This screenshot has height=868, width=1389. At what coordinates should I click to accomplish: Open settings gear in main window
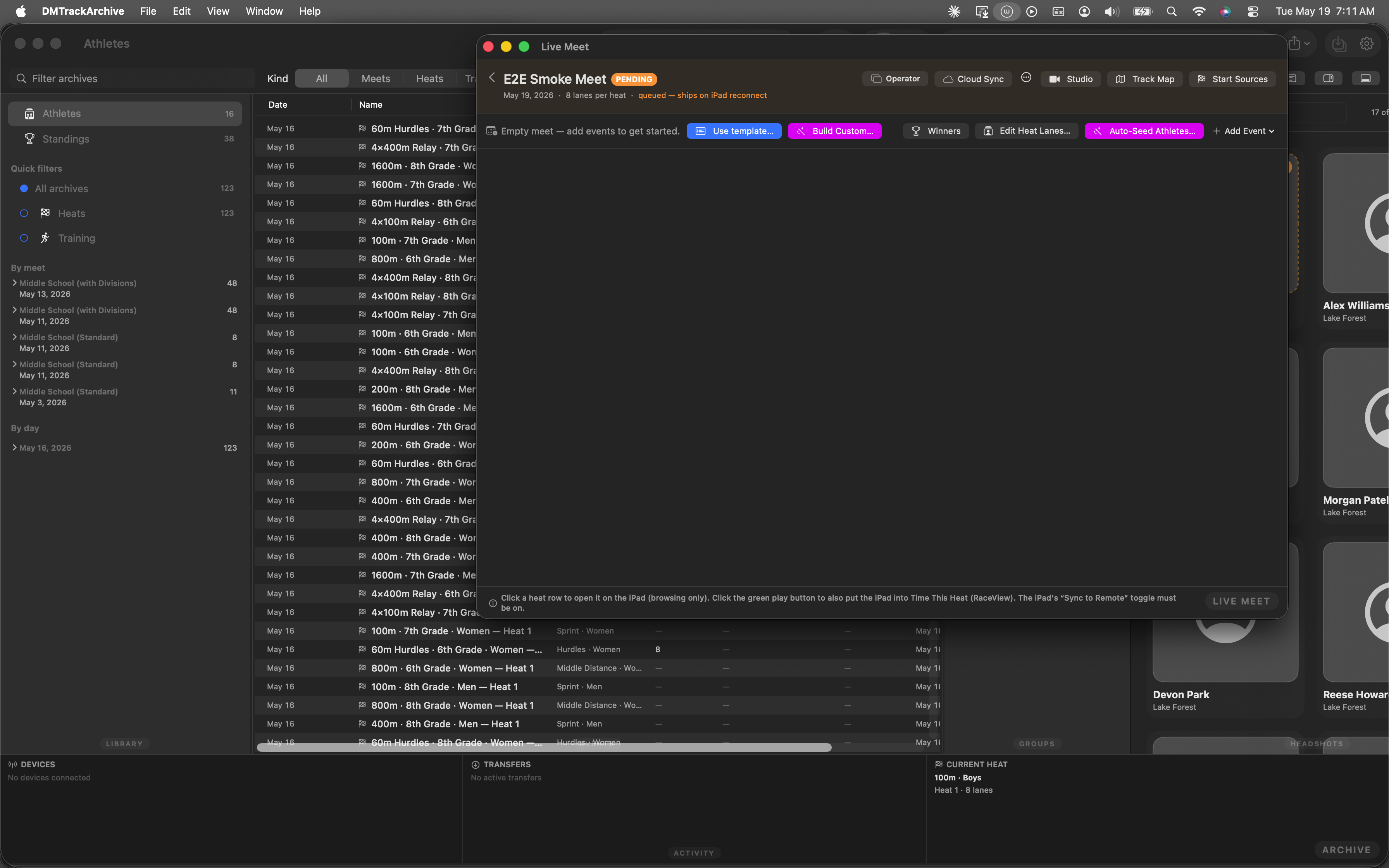[1367, 44]
